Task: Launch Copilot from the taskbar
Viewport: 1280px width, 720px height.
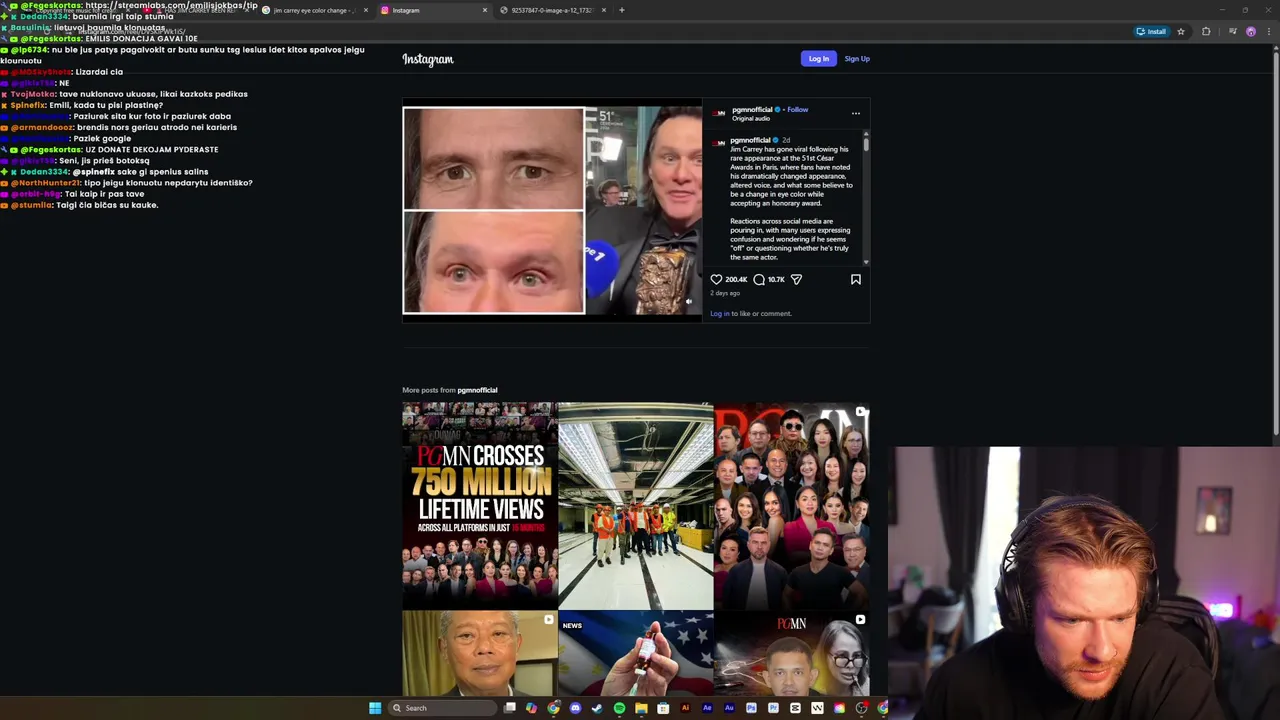Action: [531, 708]
